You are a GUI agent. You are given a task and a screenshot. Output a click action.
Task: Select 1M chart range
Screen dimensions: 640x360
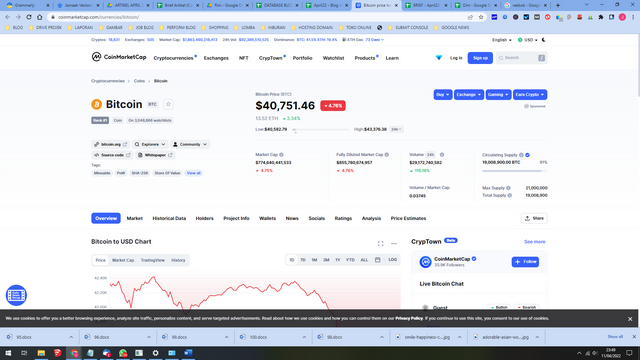click(314, 260)
